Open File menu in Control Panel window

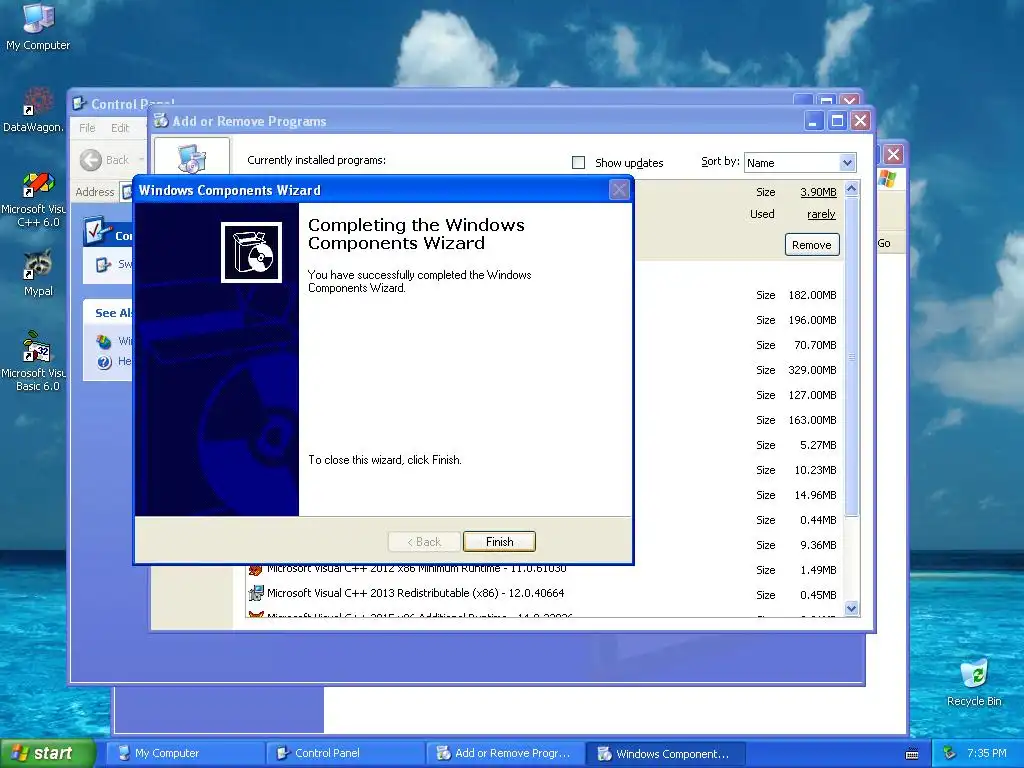[x=87, y=128]
